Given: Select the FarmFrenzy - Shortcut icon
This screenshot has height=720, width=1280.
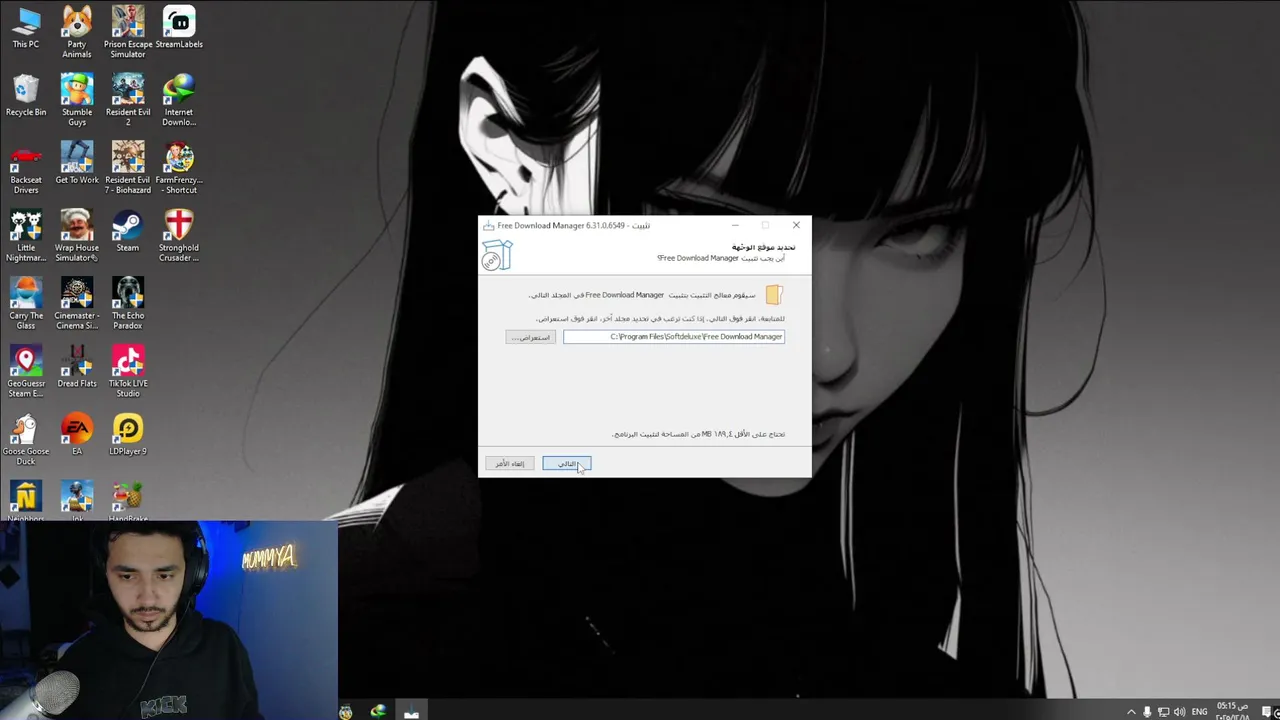Looking at the screenshot, I should click(x=179, y=168).
